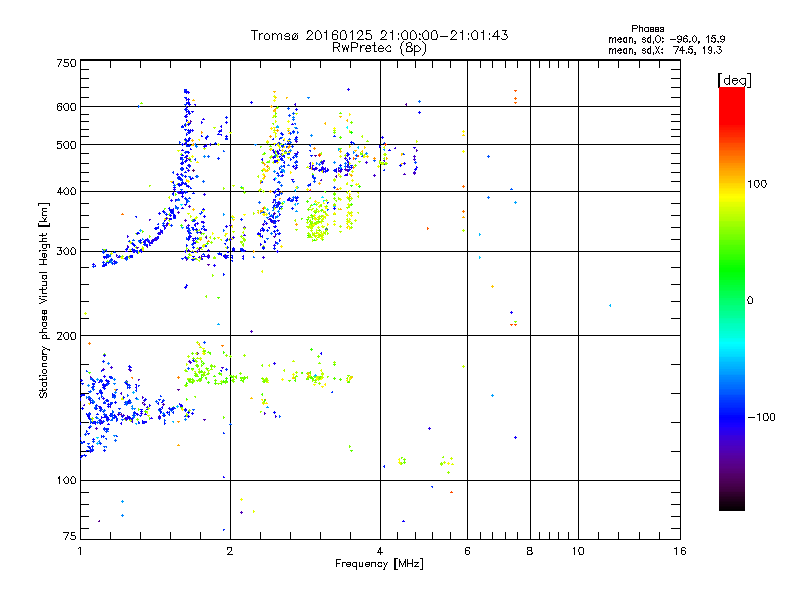Viewport: 800px width, 600px height.
Task: Select the mean, sd,O: -96.0, 15.9 line
Action: click(x=666, y=39)
